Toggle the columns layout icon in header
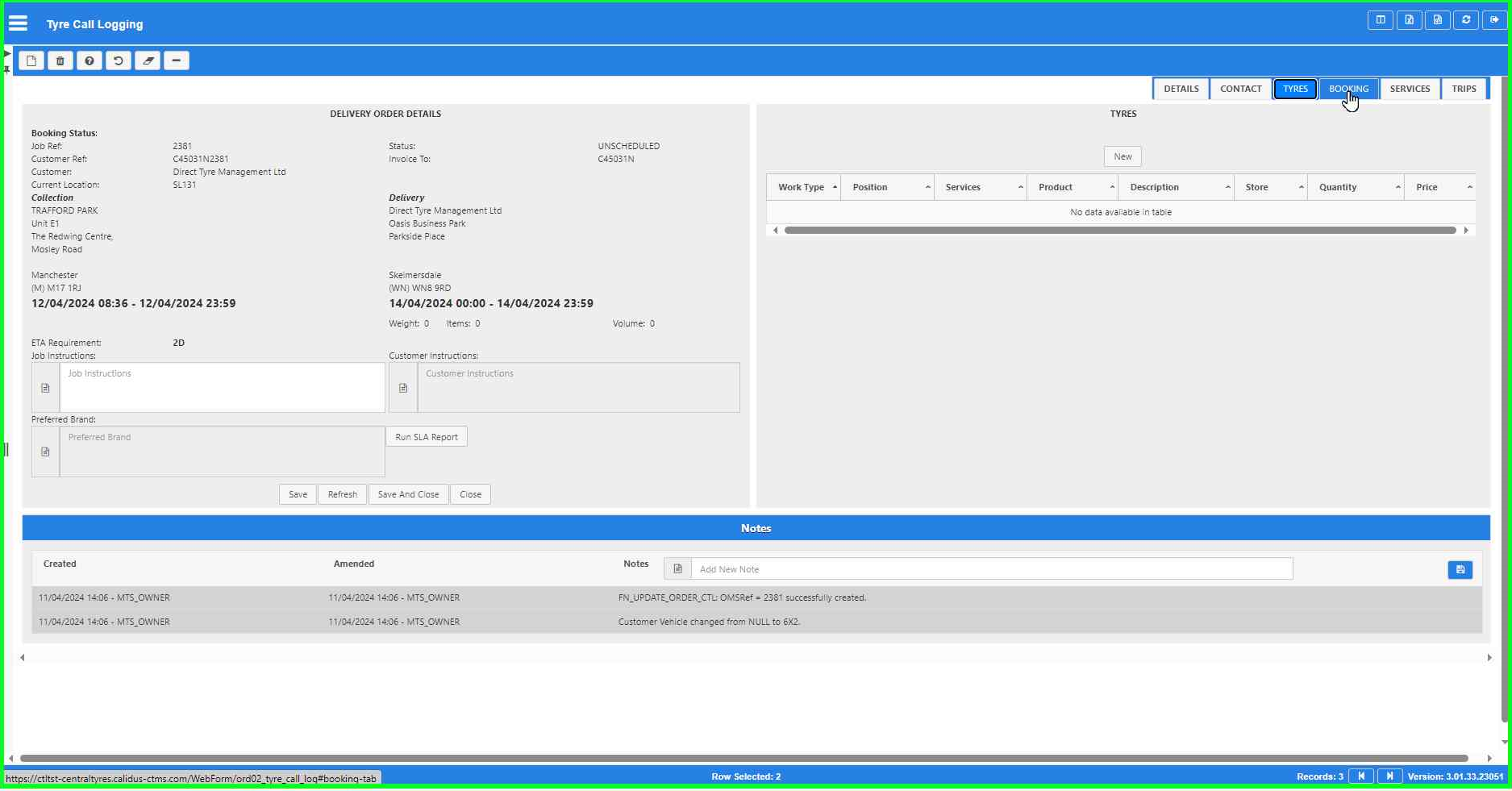 pyautogui.click(x=1381, y=20)
